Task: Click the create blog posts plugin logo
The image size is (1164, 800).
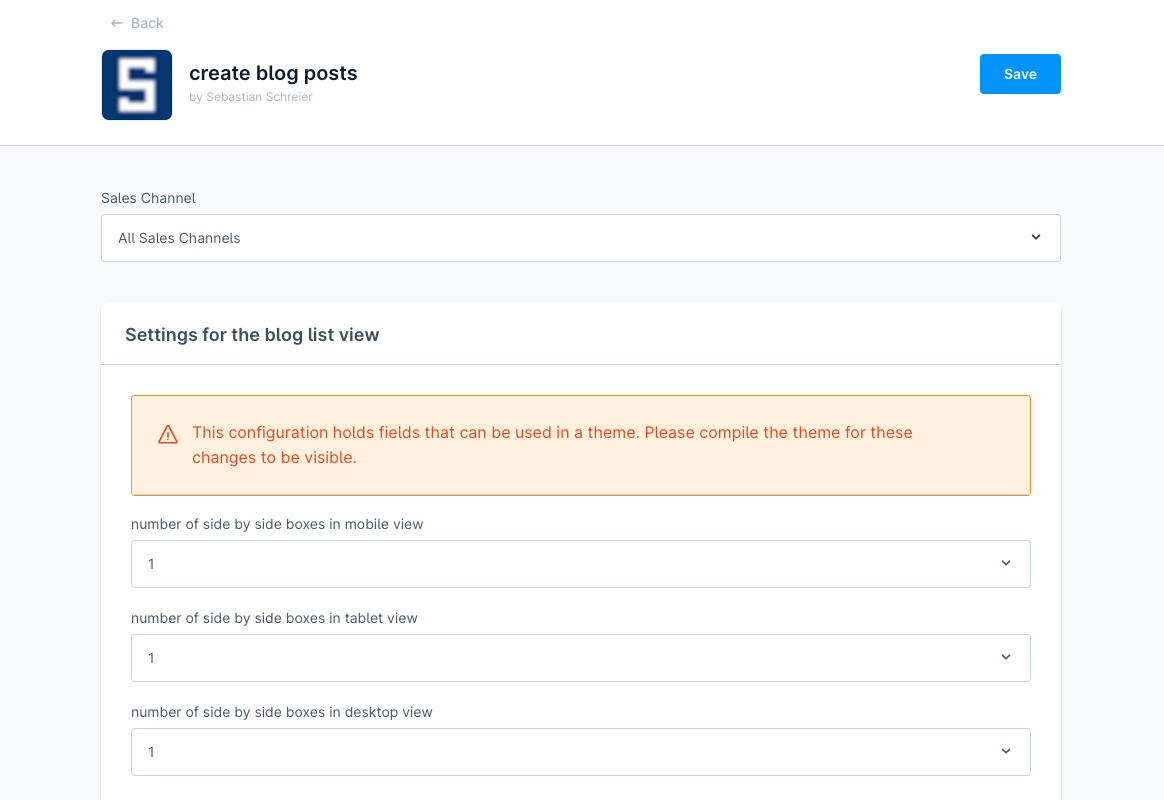Action: point(137,85)
